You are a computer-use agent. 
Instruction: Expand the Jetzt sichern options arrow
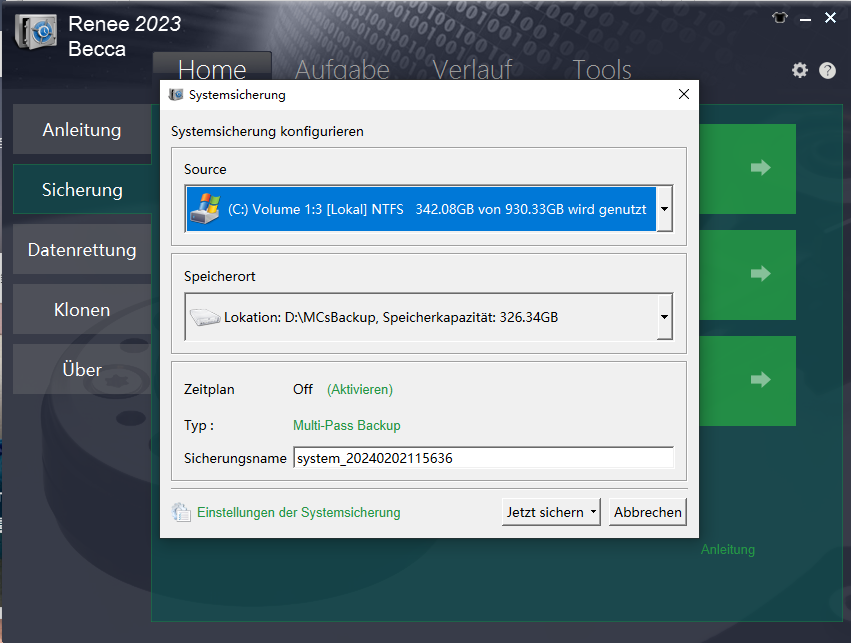[591, 511]
